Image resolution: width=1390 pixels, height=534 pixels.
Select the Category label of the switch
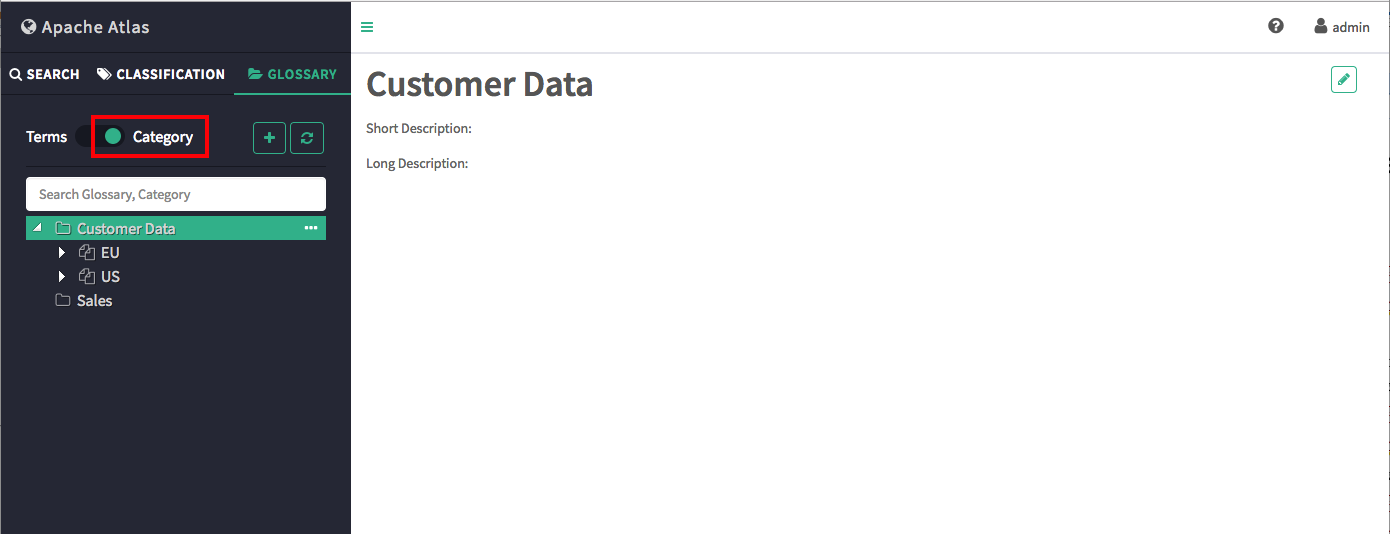pyautogui.click(x=163, y=137)
